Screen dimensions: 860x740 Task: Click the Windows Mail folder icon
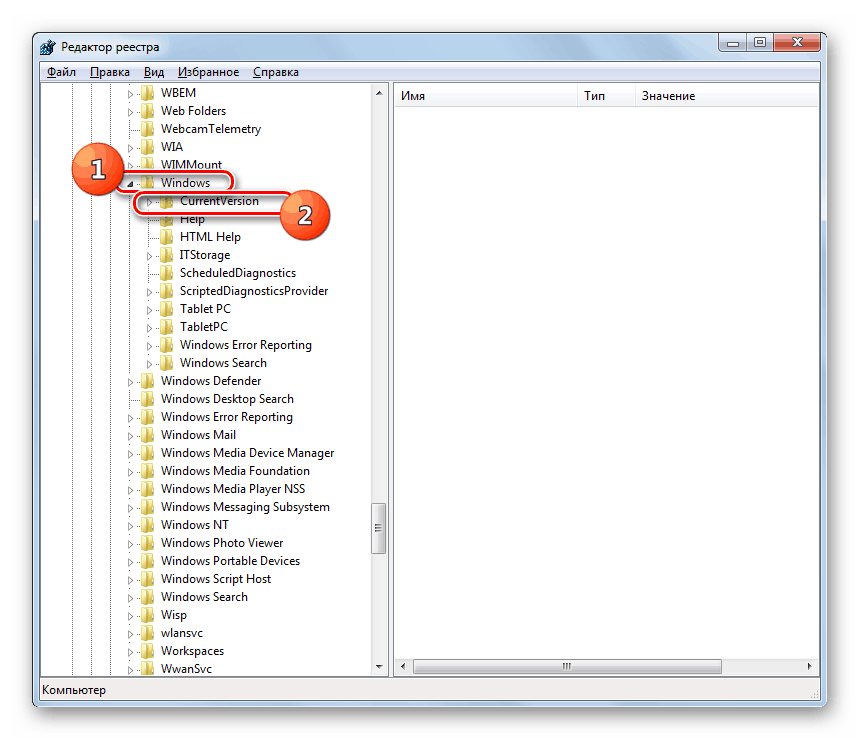(x=148, y=435)
